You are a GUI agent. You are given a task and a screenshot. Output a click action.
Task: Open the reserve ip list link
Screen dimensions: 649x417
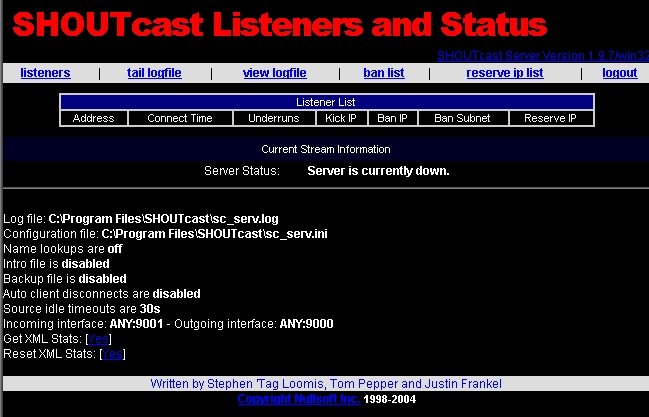pyautogui.click(x=505, y=73)
